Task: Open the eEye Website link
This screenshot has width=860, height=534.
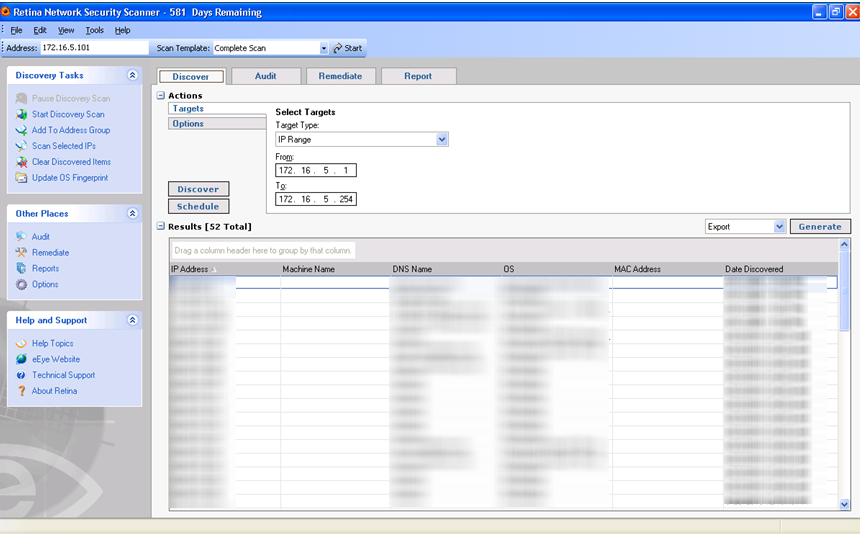Action: tap(55, 360)
